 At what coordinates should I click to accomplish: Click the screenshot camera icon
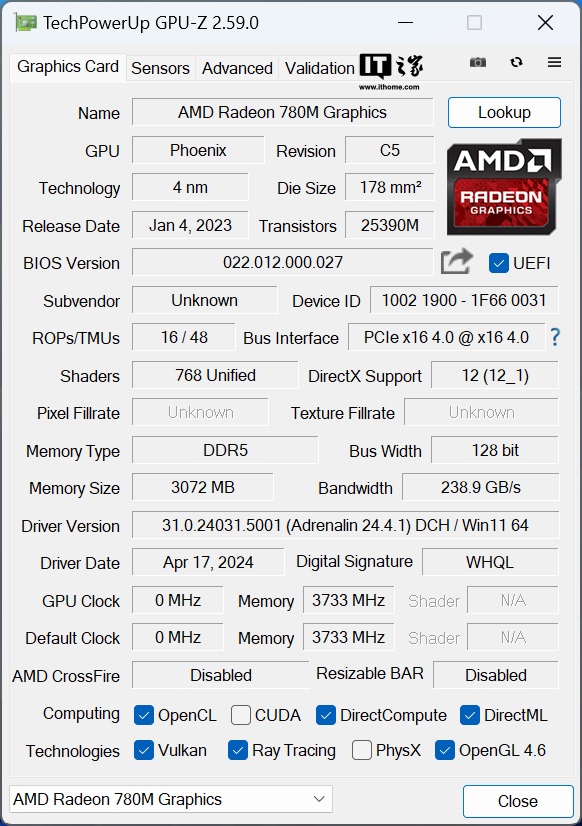click(x=478, y=63)
